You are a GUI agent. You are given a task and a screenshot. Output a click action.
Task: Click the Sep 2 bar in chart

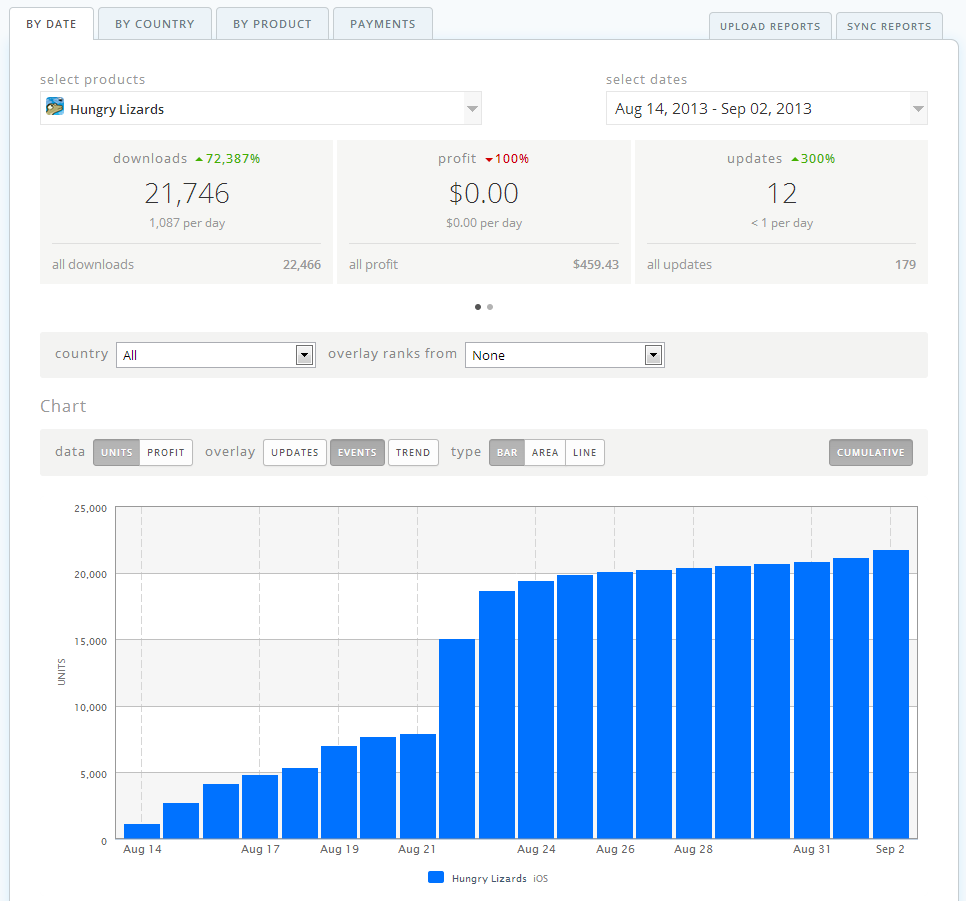(x=891, y=694)
